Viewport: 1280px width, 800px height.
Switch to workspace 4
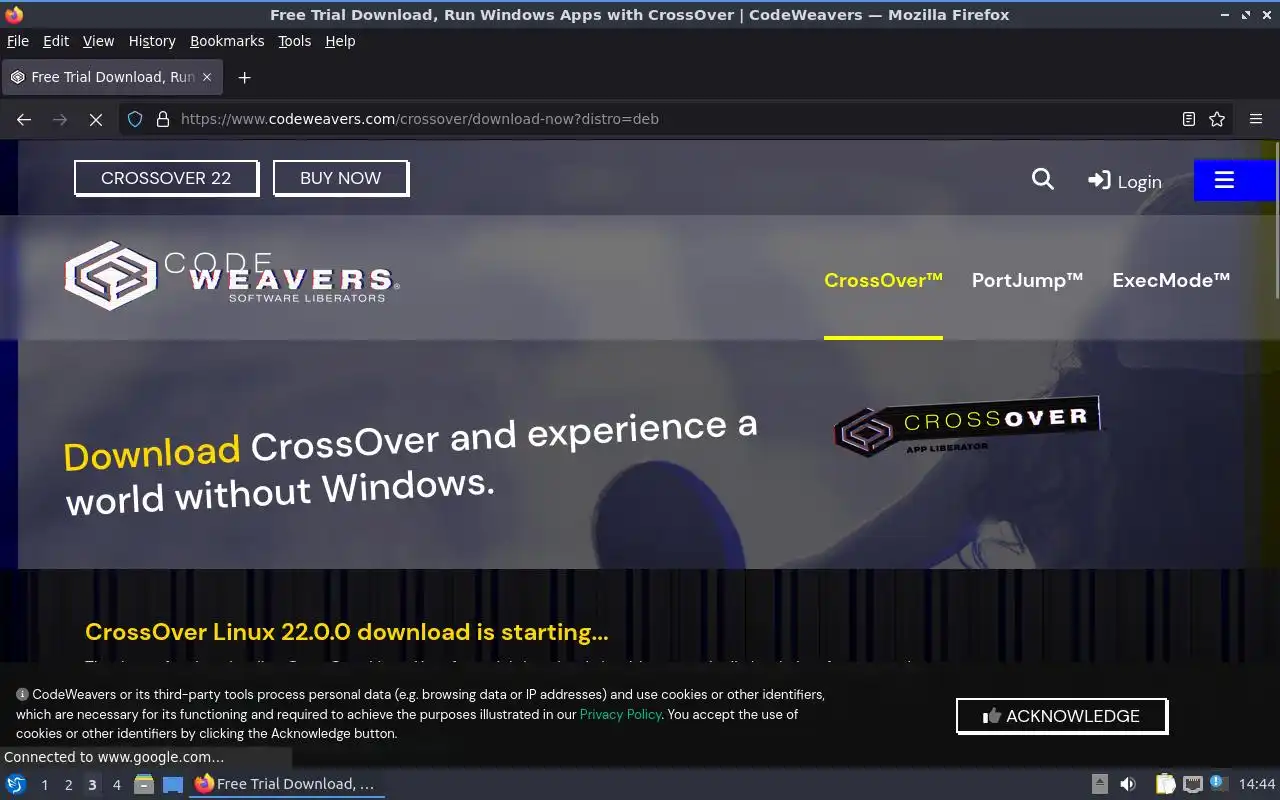(x=116, y=785)
